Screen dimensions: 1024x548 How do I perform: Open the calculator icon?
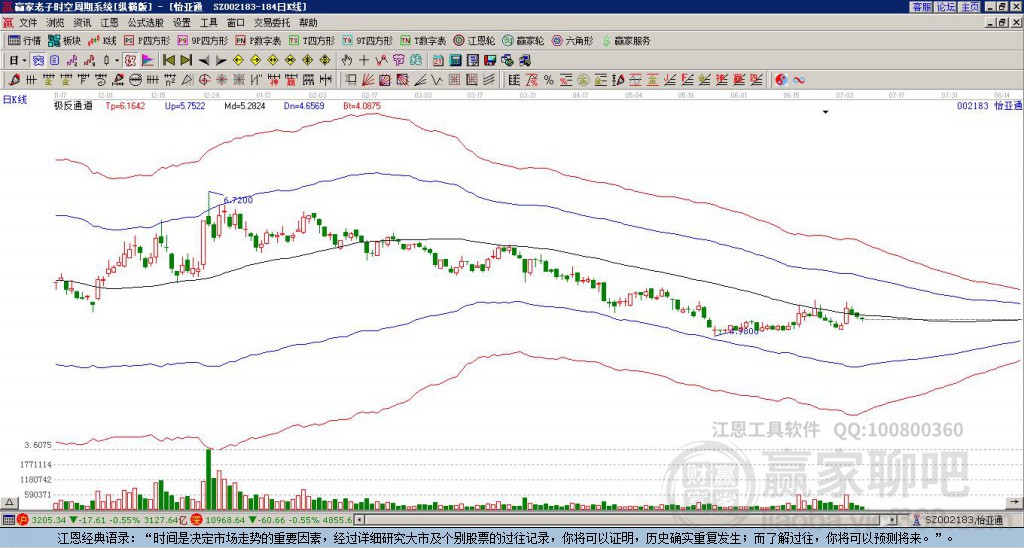pyautogui.click(x=455, y=61)
